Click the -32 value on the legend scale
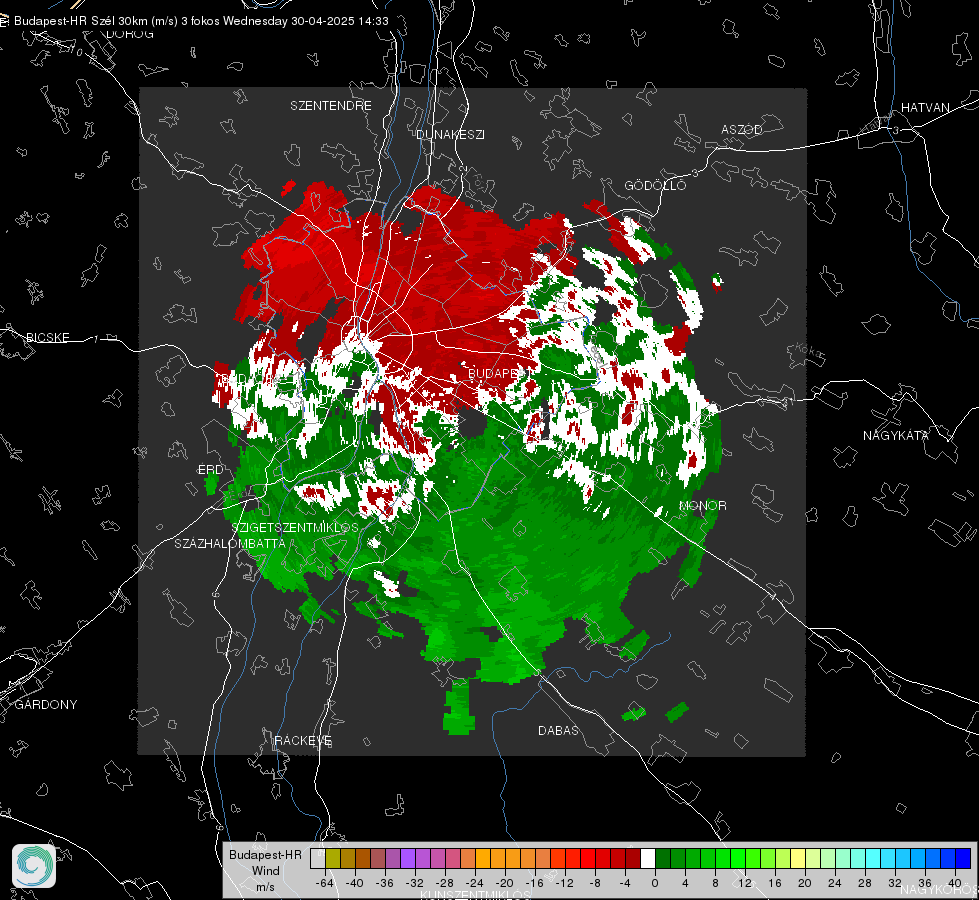 click(x=415, y=883)
